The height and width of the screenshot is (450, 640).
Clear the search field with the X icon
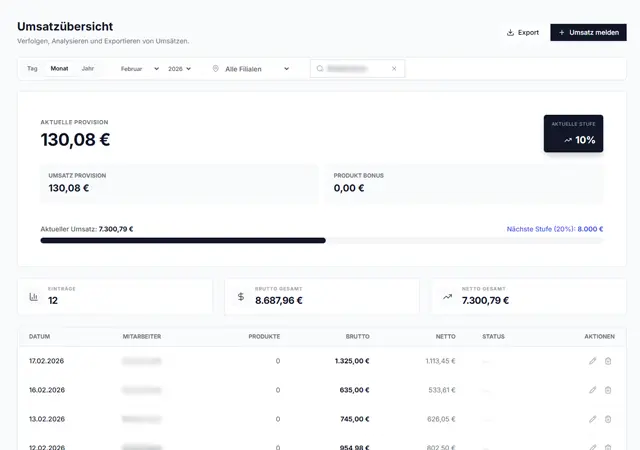tap(394, 69)
